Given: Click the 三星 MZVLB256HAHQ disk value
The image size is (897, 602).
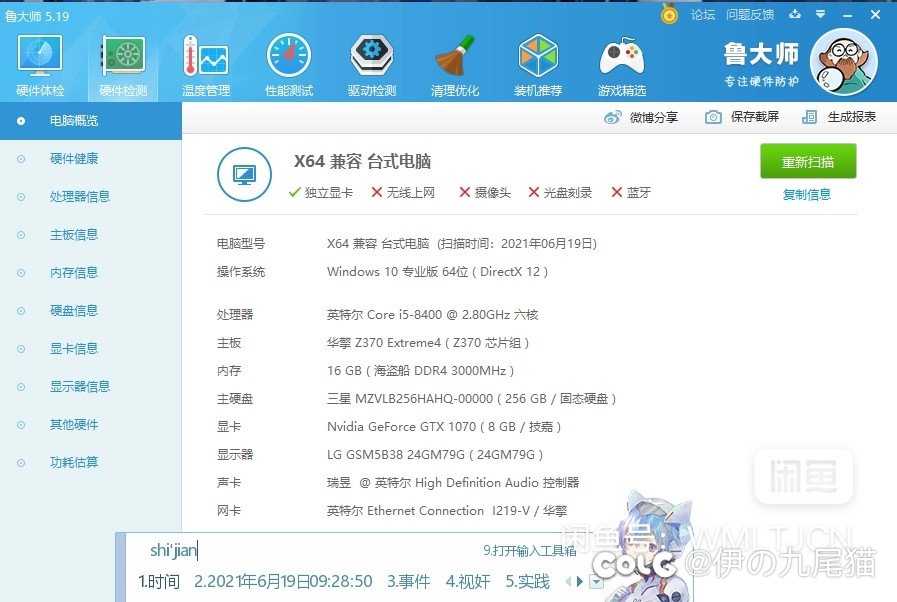Looking at the screenshot, I should tap(471, 399).
